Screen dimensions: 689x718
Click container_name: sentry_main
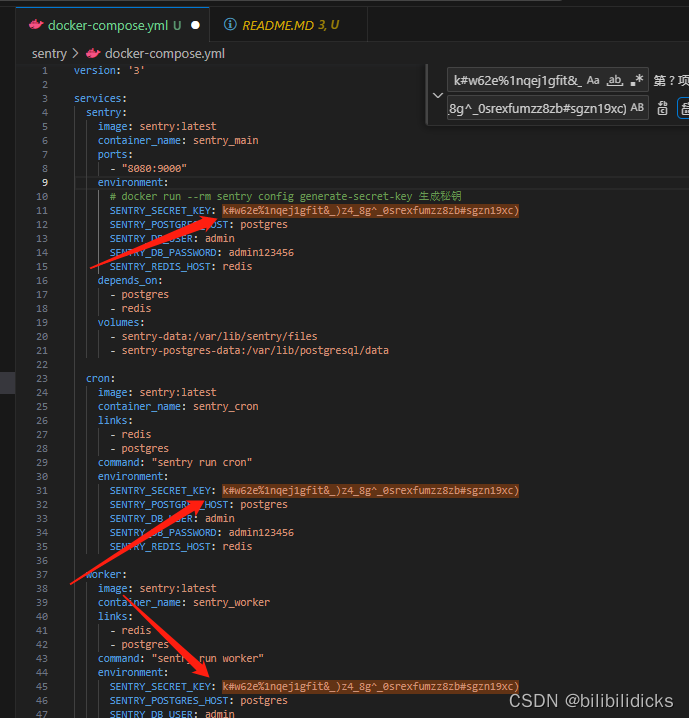[x=178, y=141]
